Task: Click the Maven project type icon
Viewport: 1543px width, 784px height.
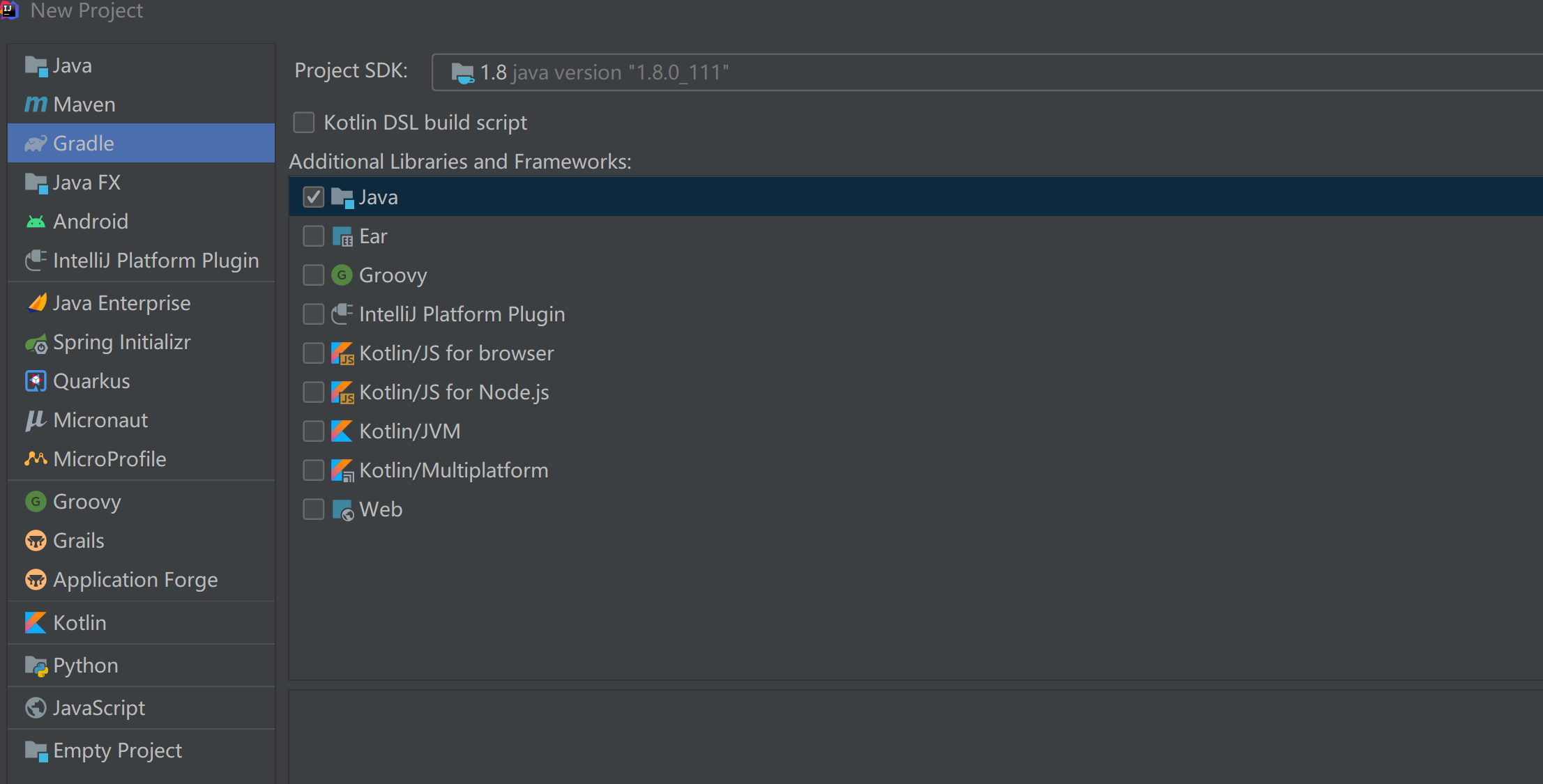Action: pyautogui.click(x=36, y=105)
